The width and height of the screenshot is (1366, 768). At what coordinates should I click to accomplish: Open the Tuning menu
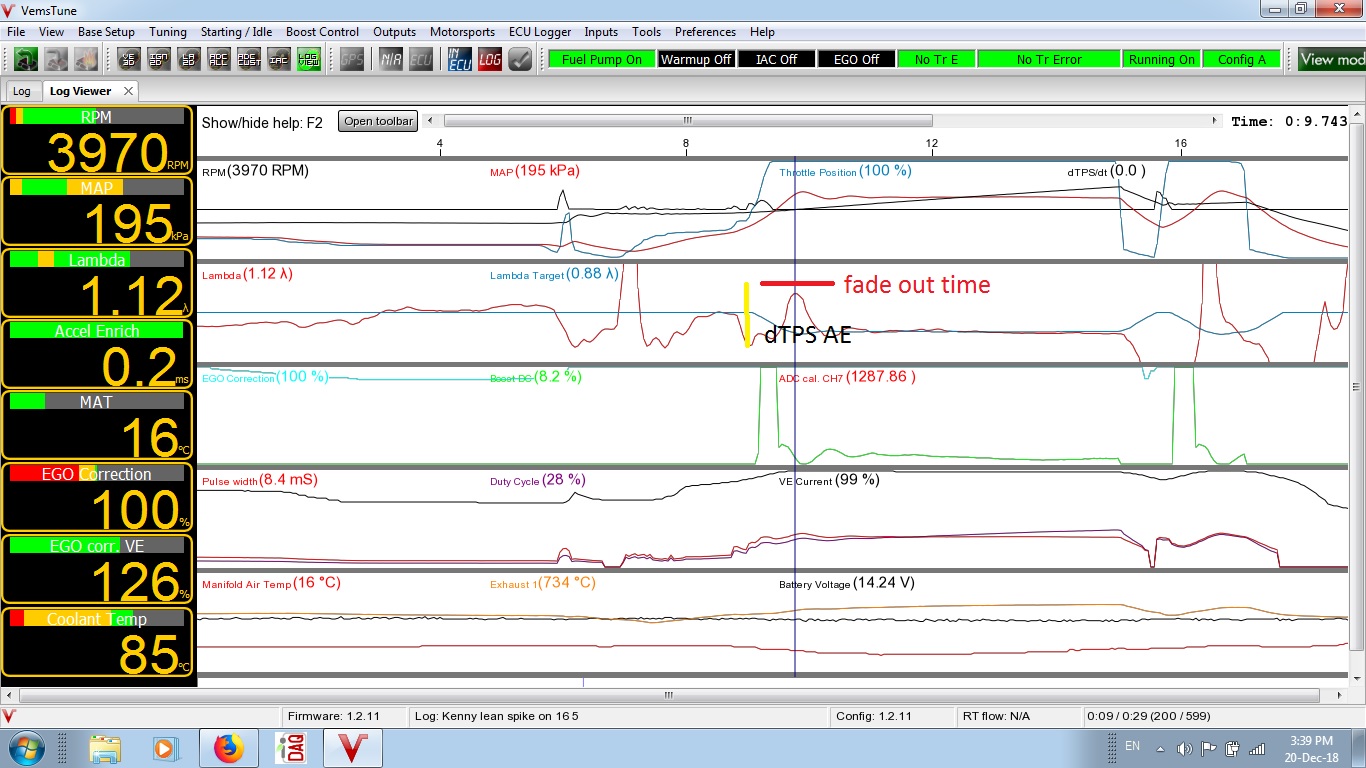tap(169, 32)
